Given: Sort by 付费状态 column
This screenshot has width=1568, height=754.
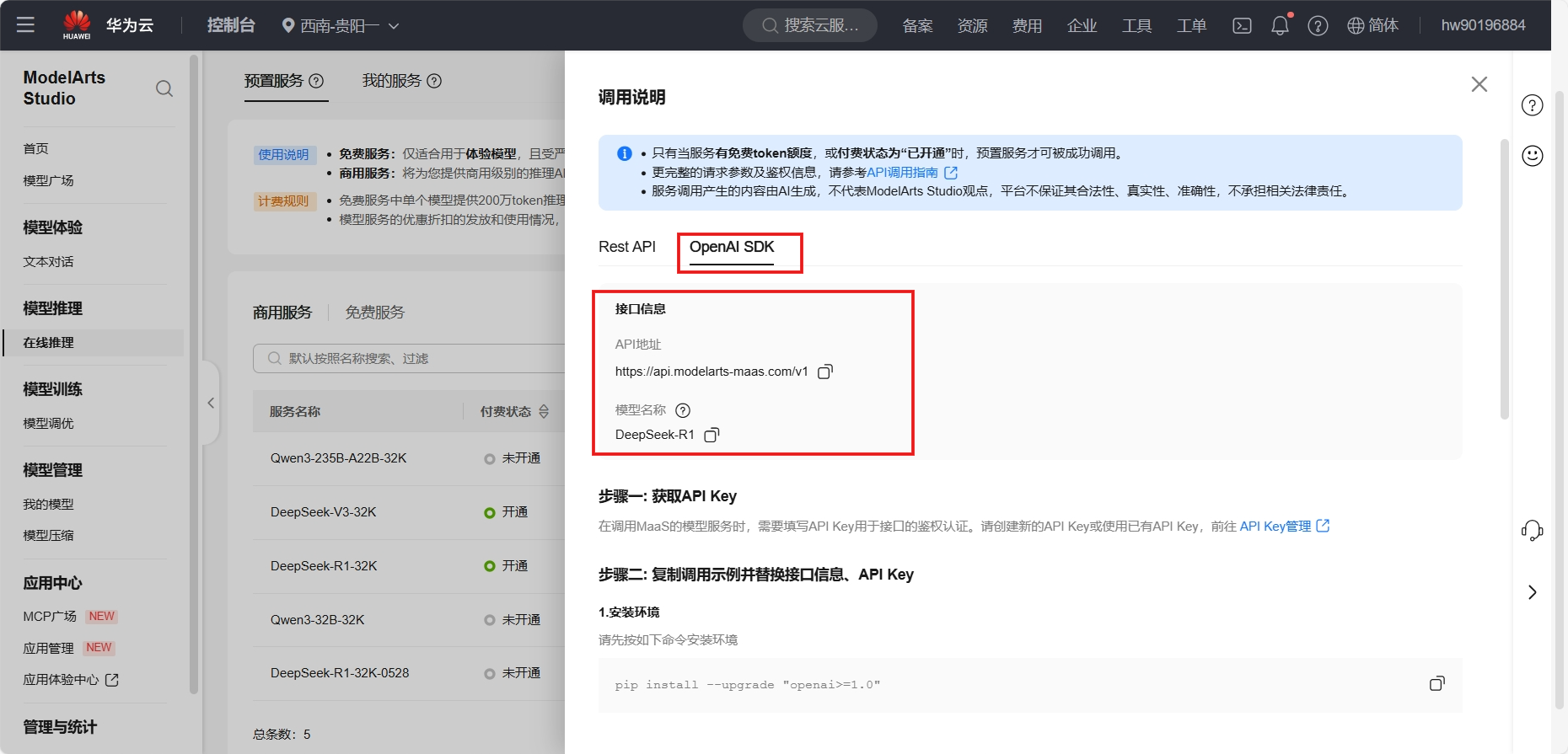Looking at the screenshot, I should click(x=544, y=411).
